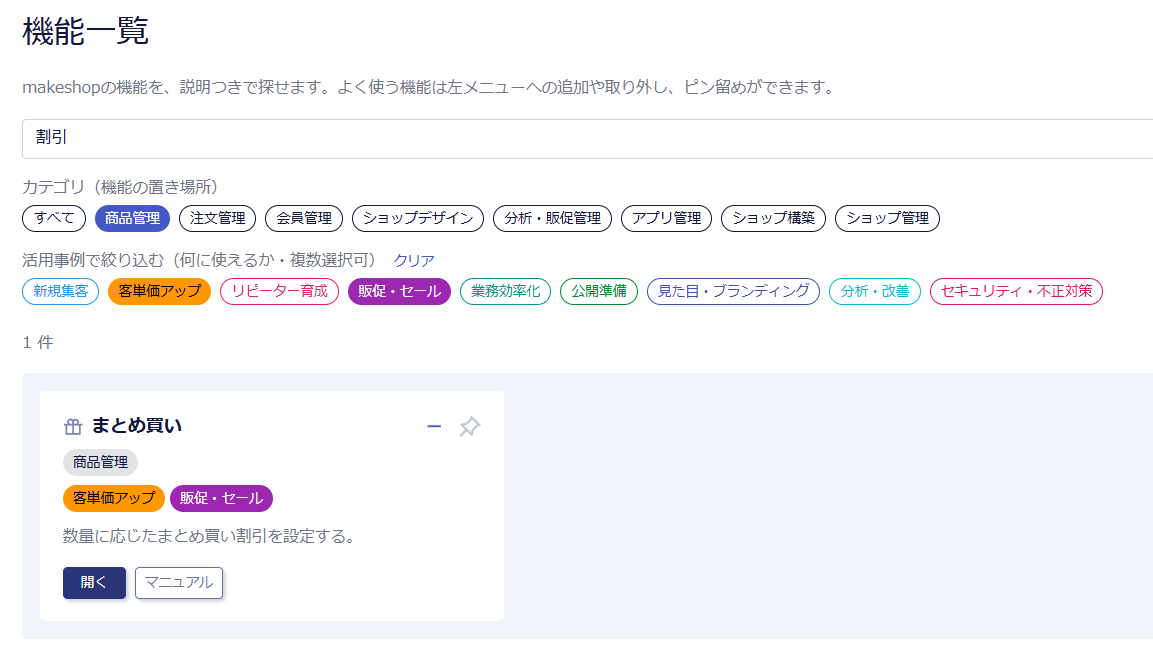Click the 1 件 result count

click(38, 342)
